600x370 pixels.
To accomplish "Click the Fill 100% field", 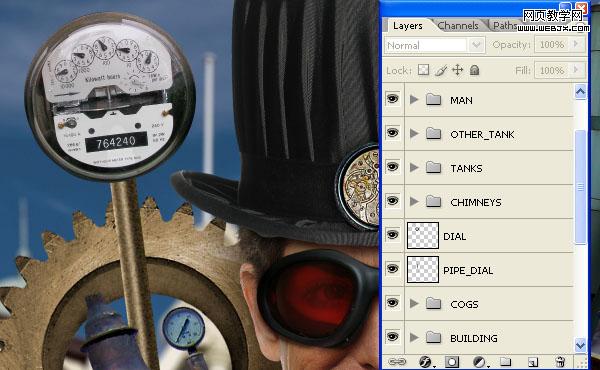I will (x=553, y=70).
